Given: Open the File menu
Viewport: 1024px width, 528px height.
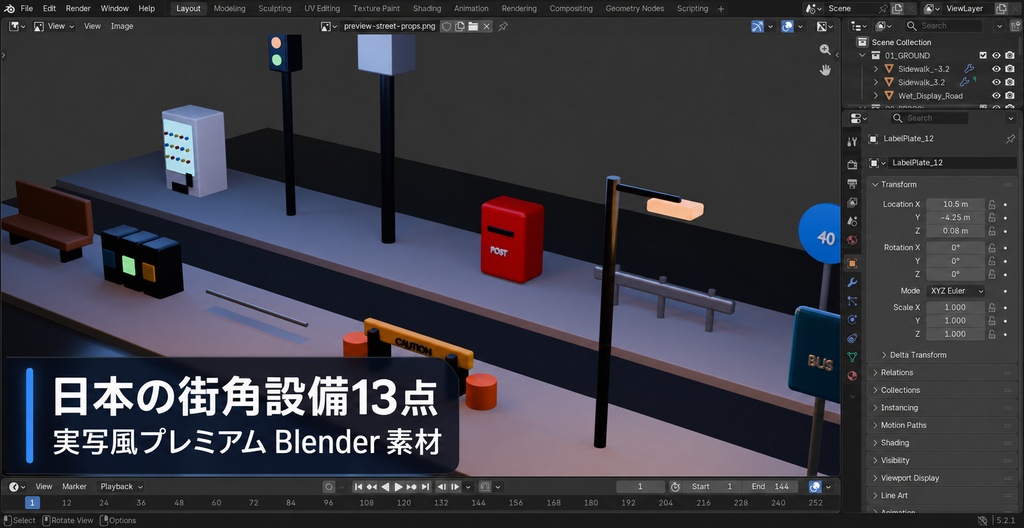Looking at the screenshot, I should (x=27, y=8).
